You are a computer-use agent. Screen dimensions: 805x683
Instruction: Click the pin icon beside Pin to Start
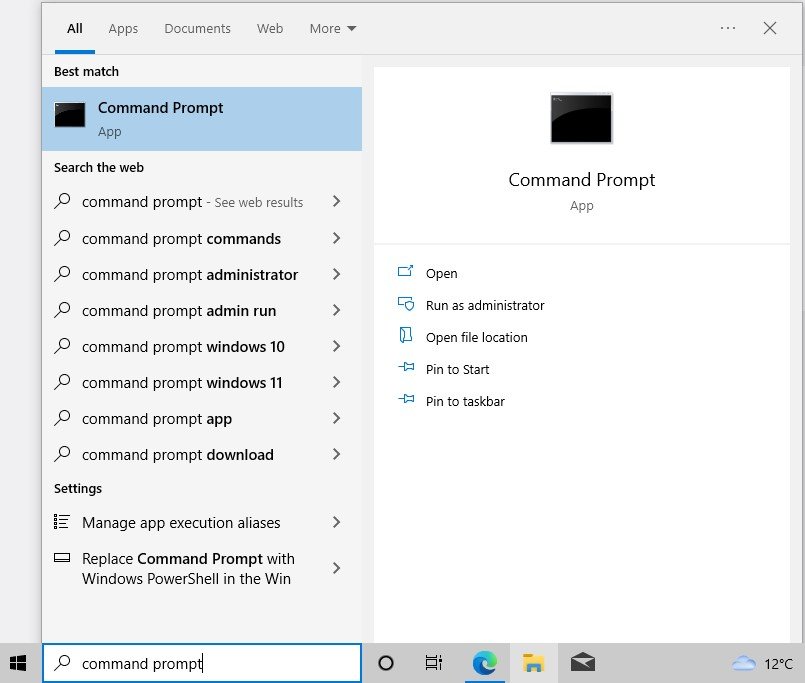[406, 367]
